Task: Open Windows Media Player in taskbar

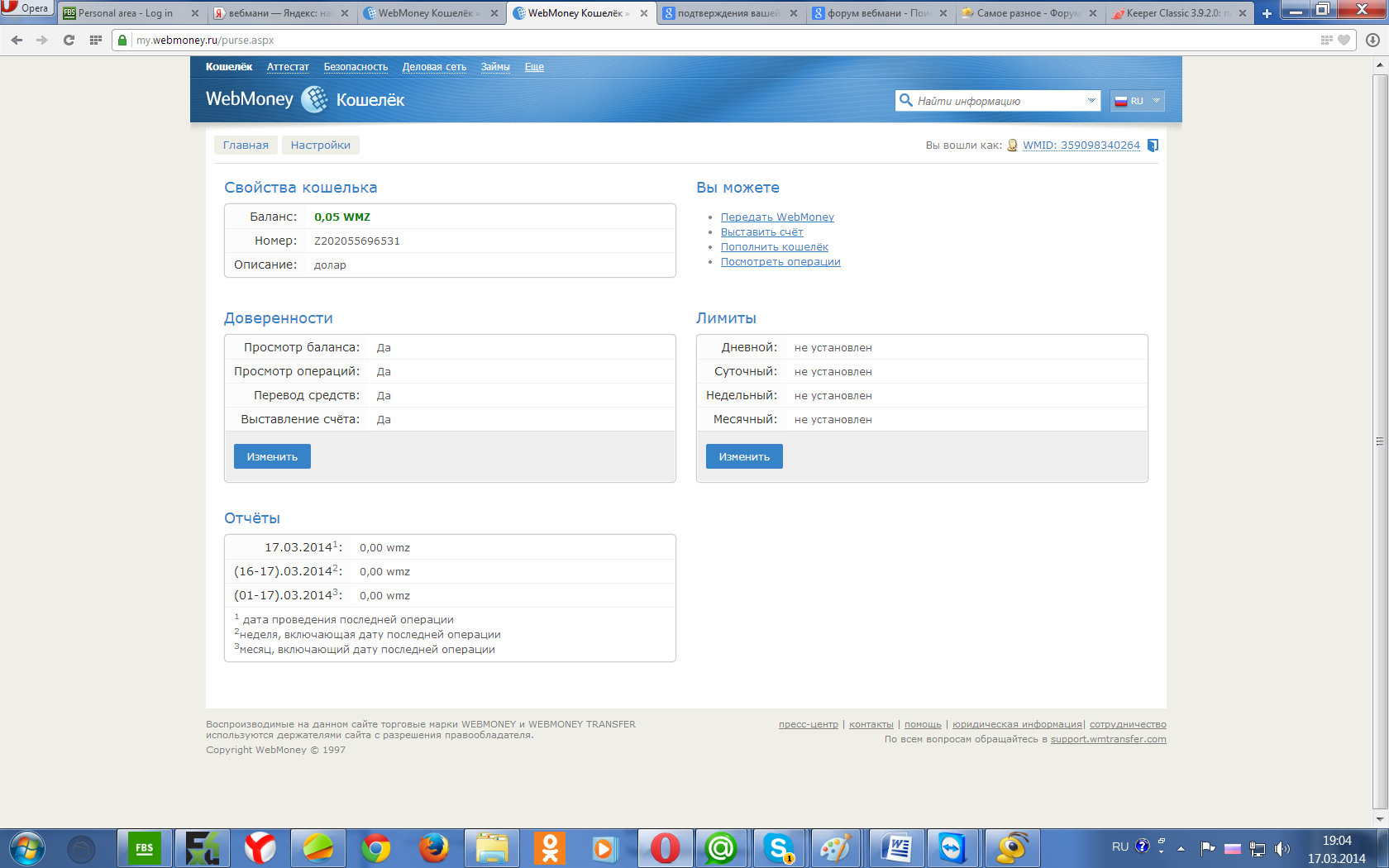Action: 605,848
